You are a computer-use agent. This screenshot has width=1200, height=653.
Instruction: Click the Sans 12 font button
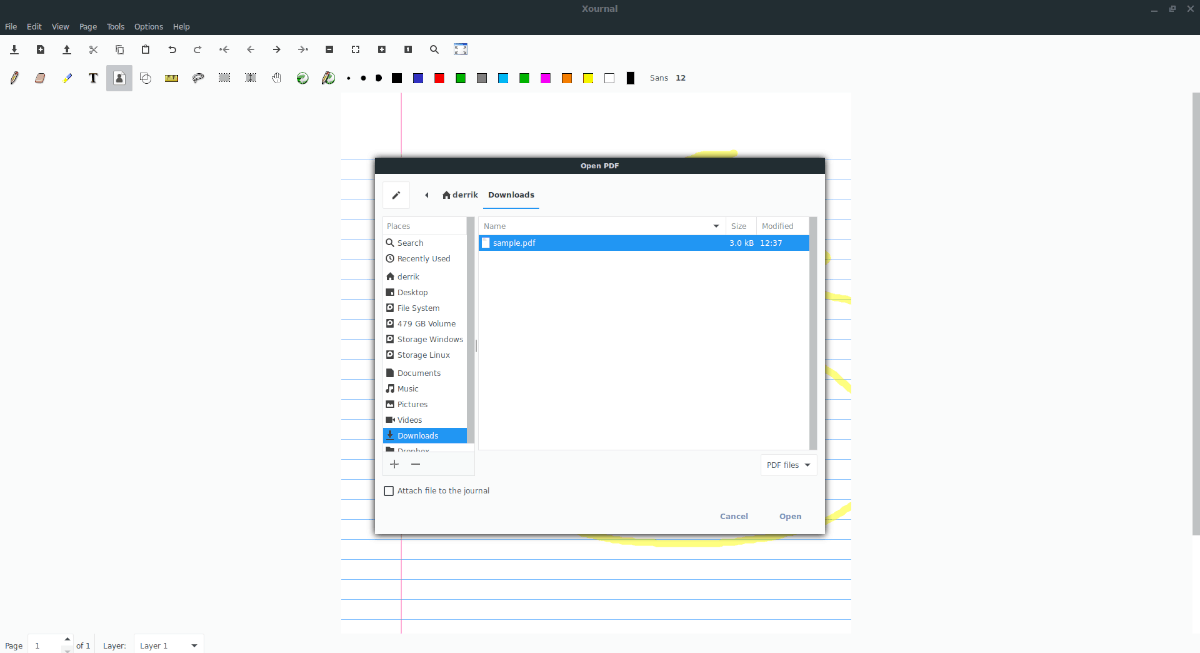click(x=668, y=78)
